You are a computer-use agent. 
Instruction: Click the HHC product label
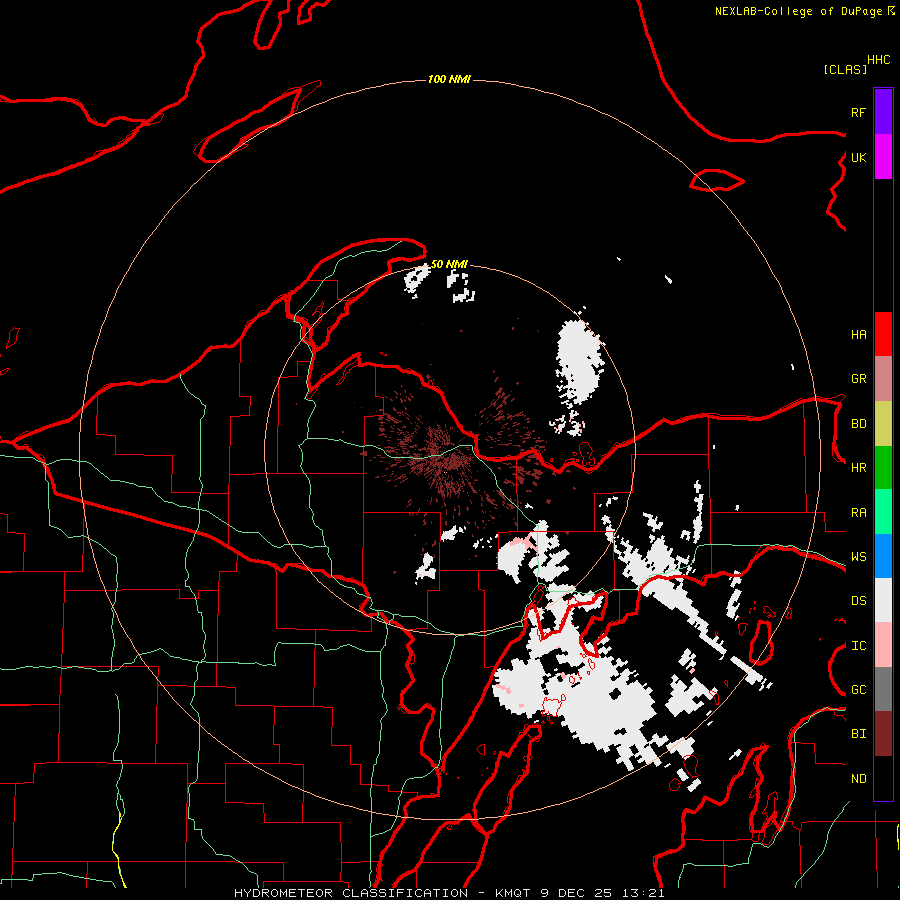pos(879,60)
